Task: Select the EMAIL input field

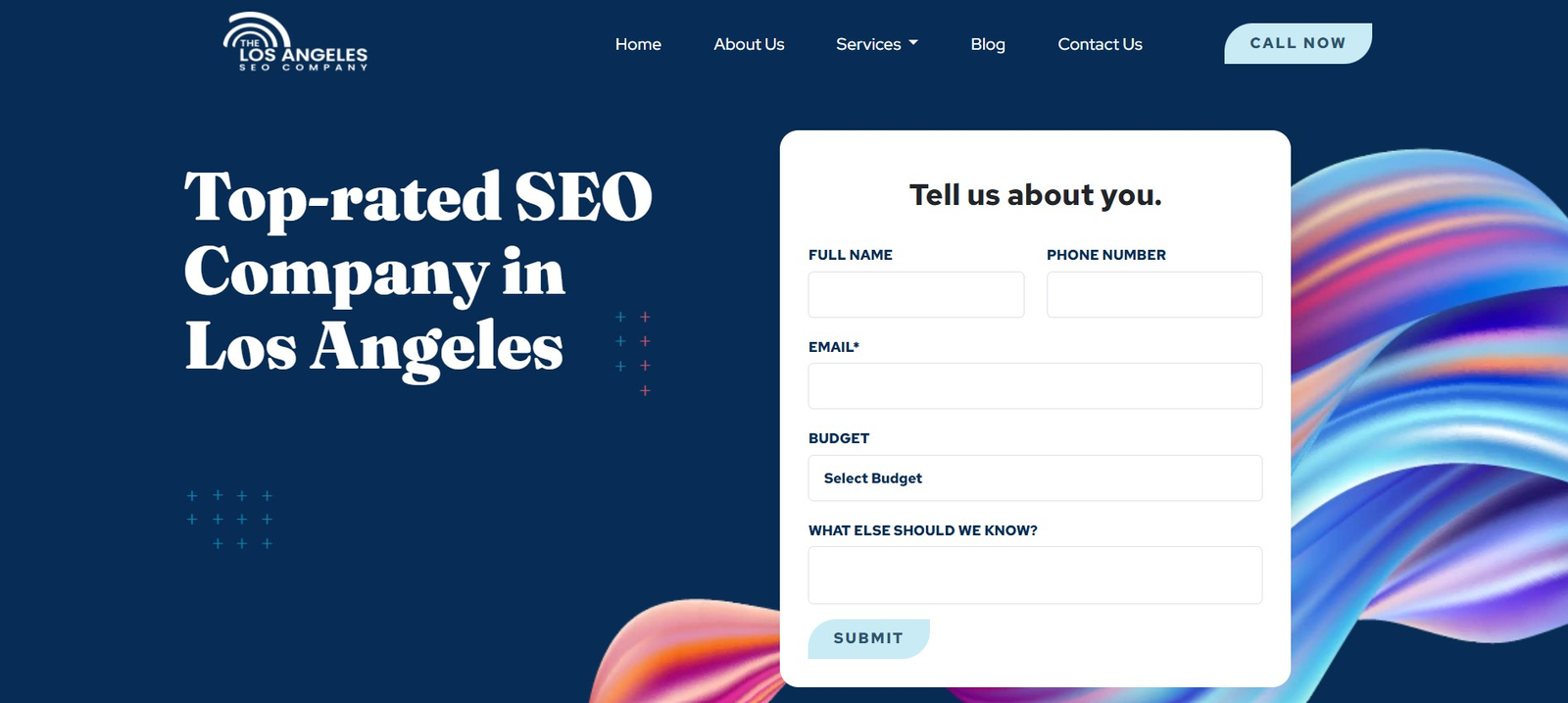Action: click(x=1035, y=385)
